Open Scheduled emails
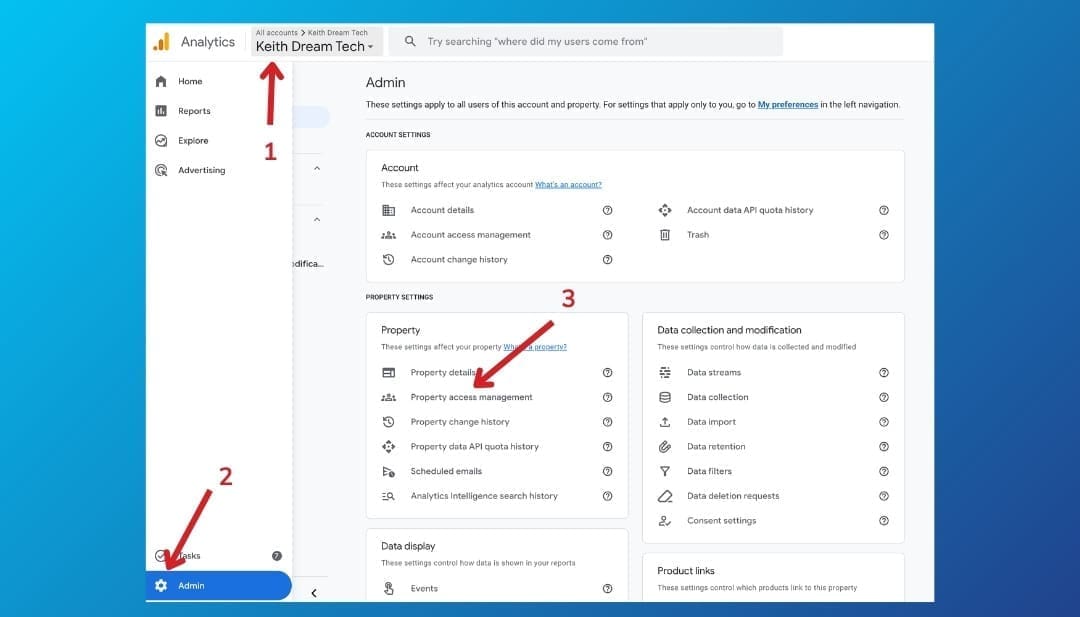The height and width of the screenshot is (617, 1080). tap(446, 472)
